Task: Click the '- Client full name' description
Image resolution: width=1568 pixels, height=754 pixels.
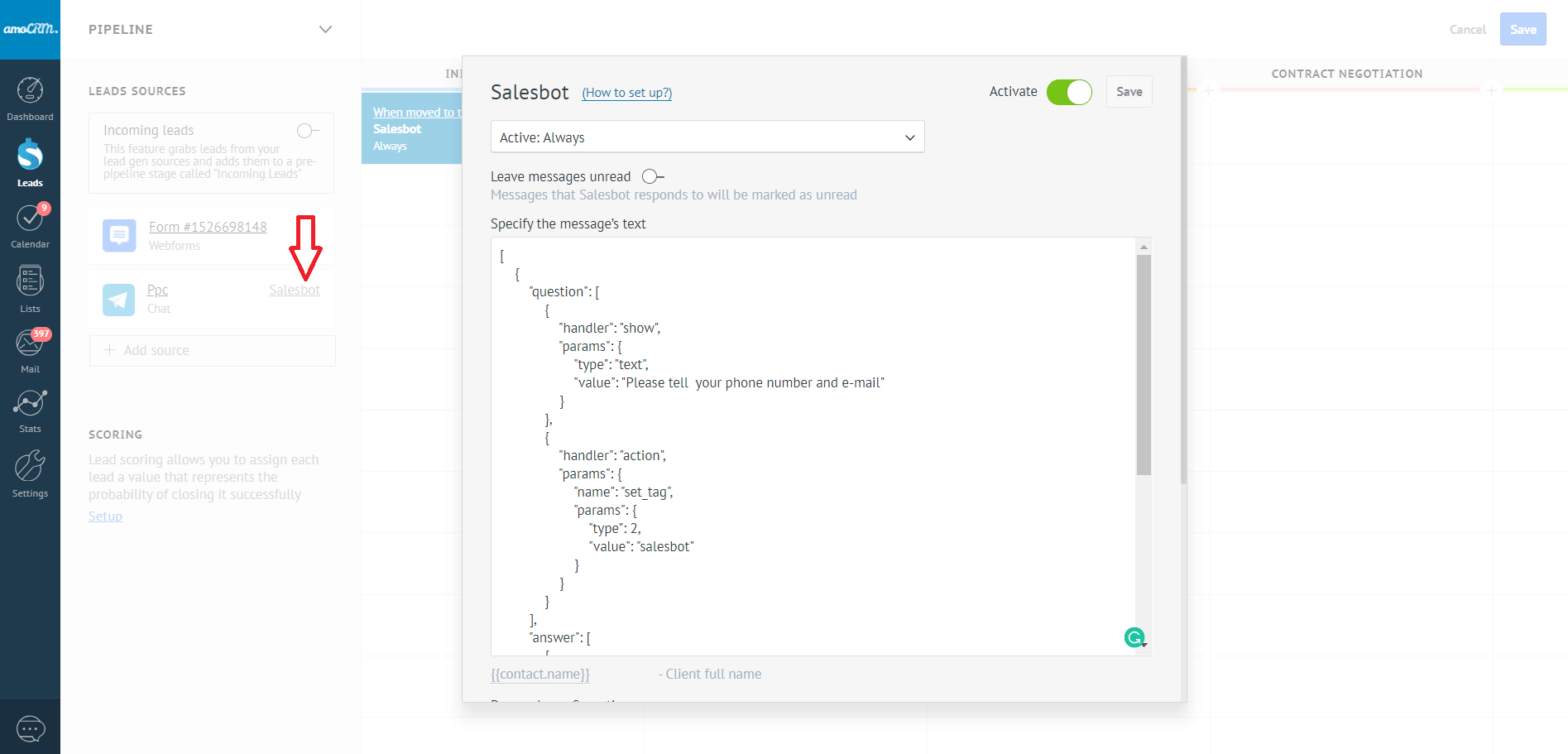Action: 710,674
